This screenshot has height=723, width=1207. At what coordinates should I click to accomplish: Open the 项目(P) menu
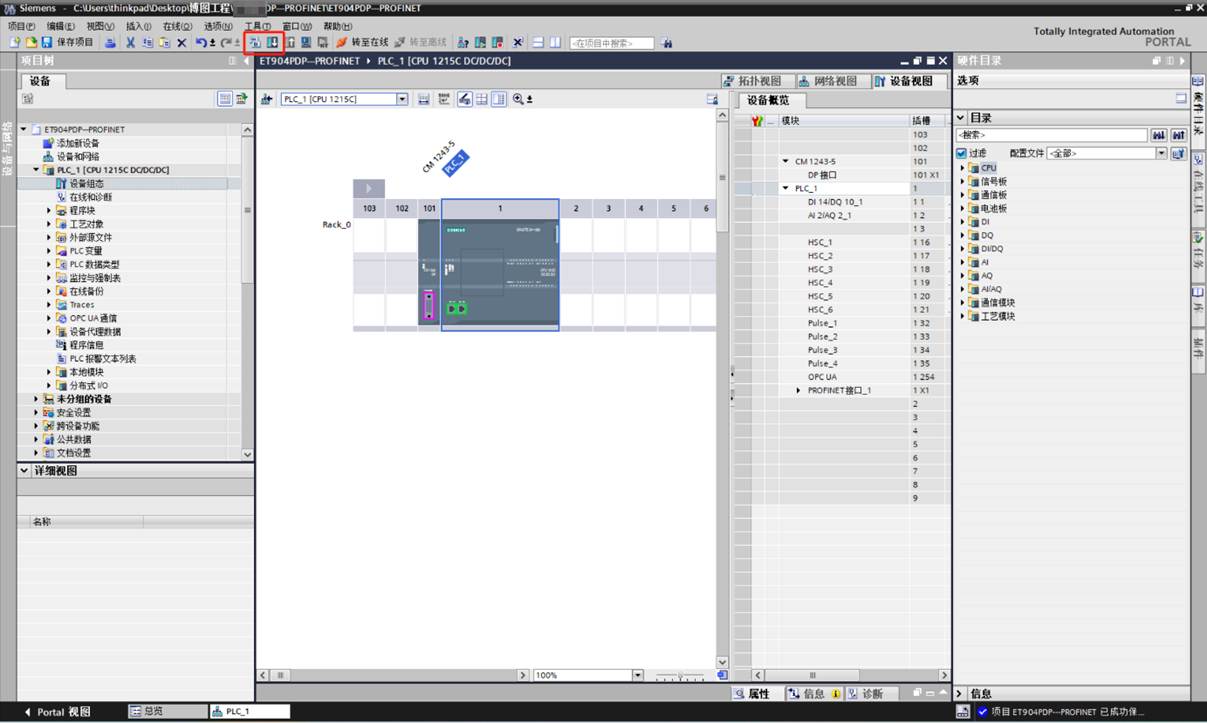point(21,26)
